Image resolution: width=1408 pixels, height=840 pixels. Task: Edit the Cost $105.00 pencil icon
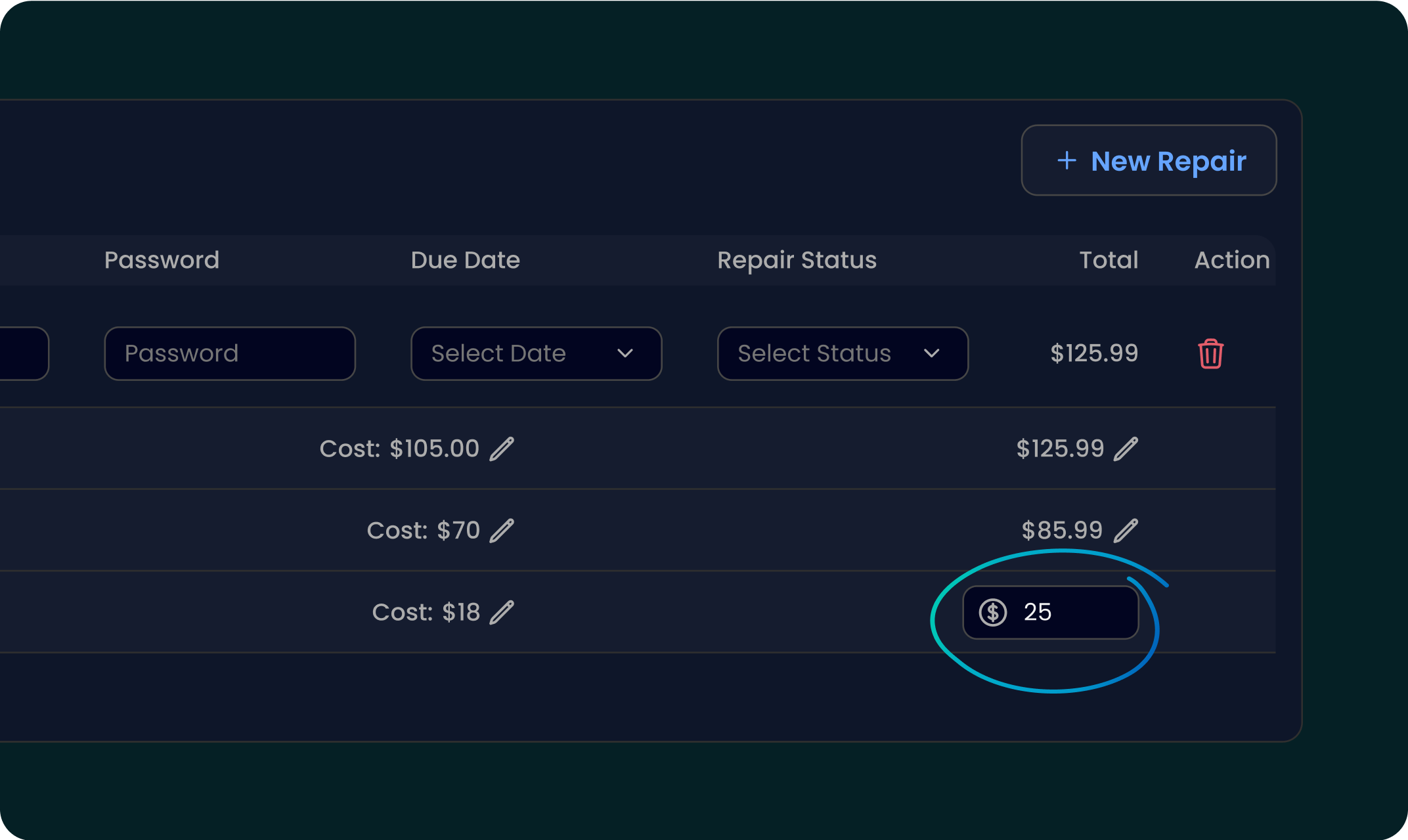click(502, 449)
